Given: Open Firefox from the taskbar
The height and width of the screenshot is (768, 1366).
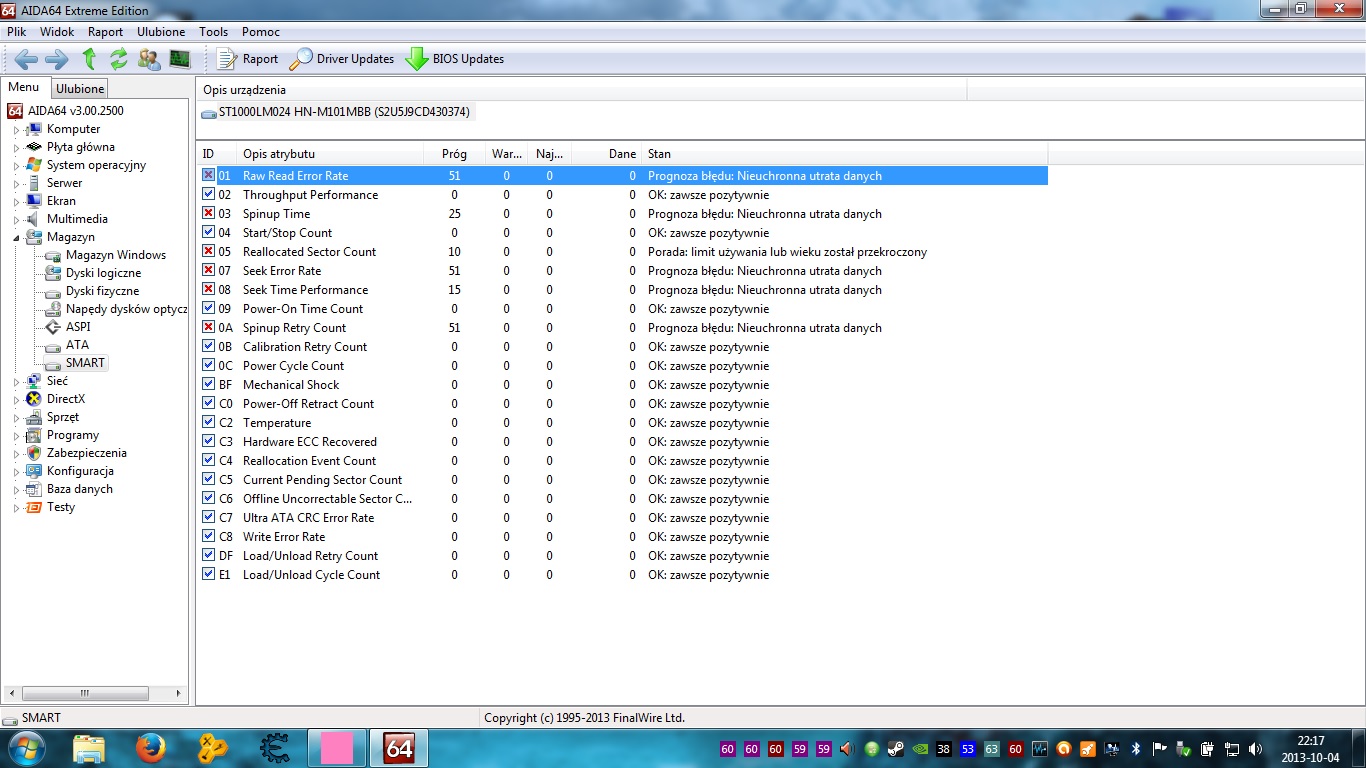Looking at the screenshot, I should coord(151,748).
